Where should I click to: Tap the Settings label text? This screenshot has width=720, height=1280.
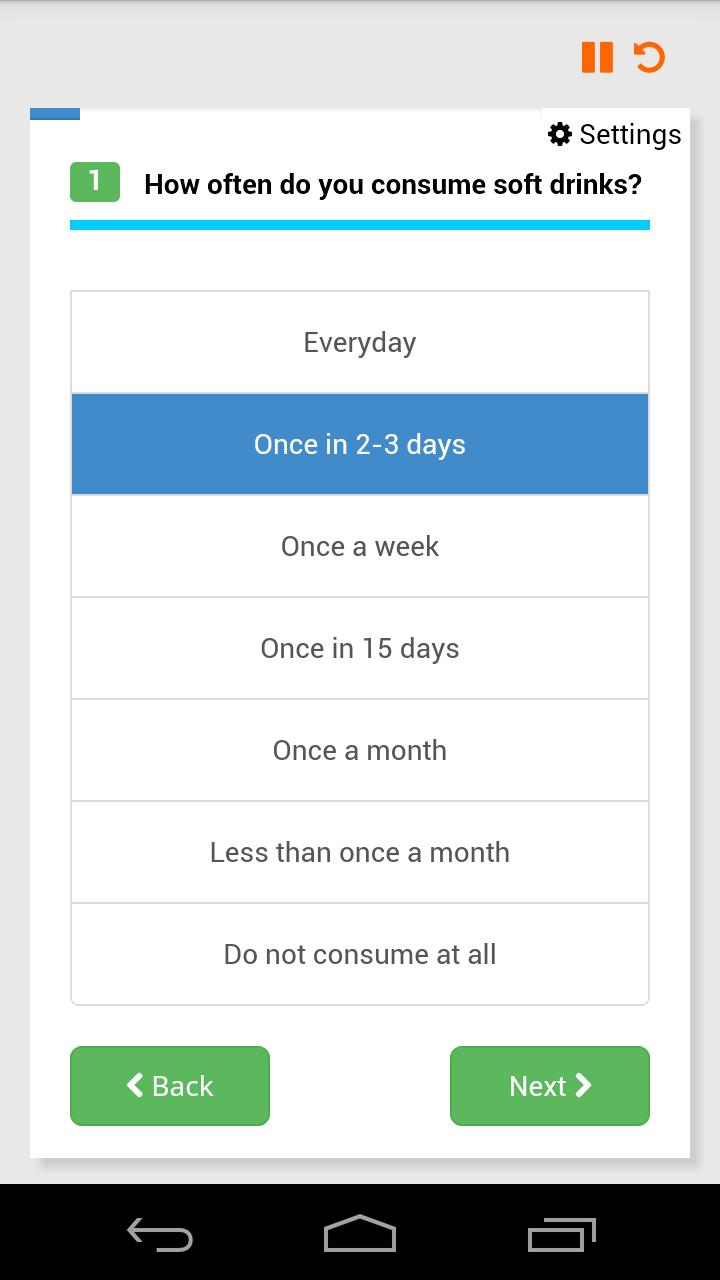(630, 134)
